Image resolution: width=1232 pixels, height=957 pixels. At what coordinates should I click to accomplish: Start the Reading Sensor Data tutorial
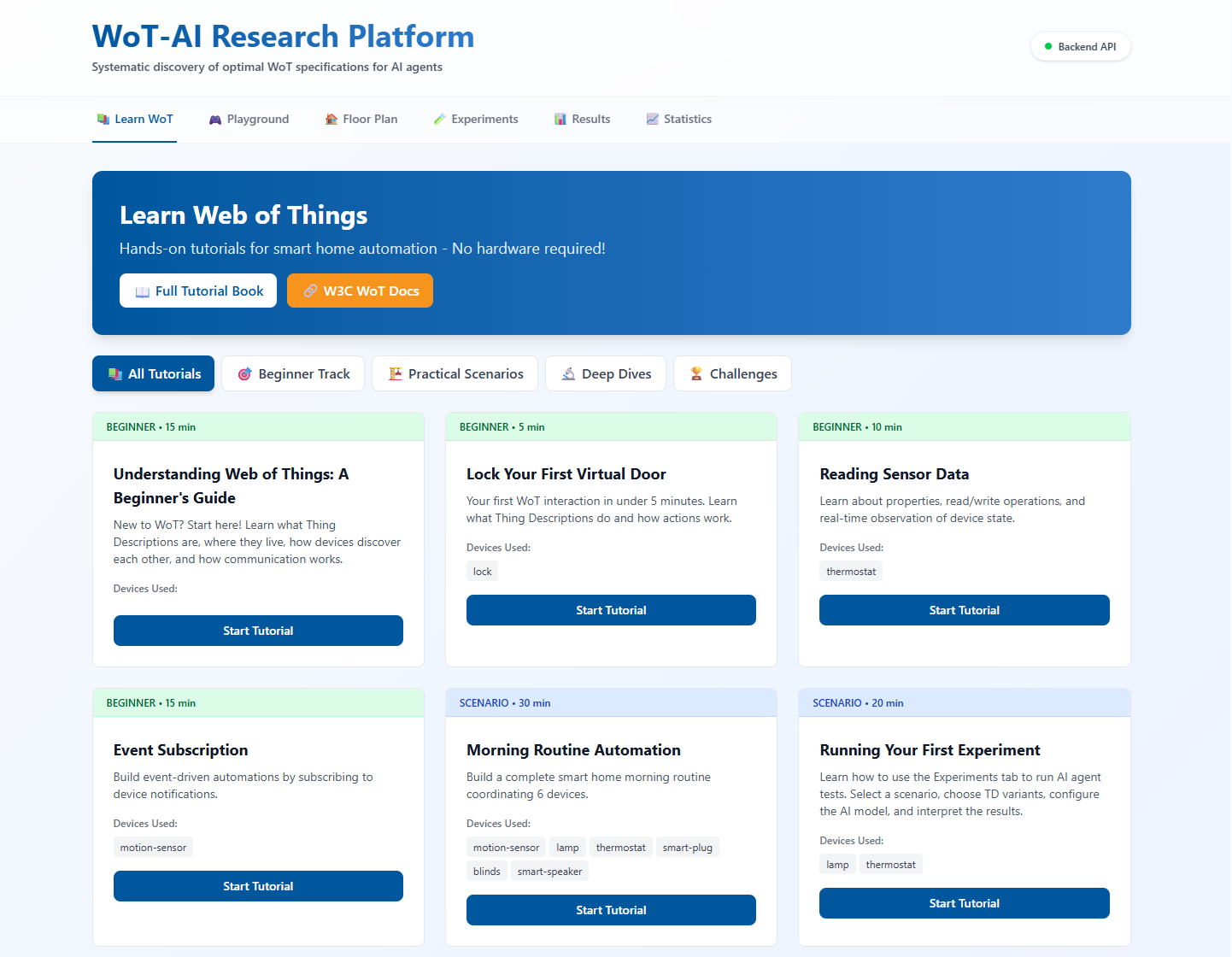coord(964,610)
